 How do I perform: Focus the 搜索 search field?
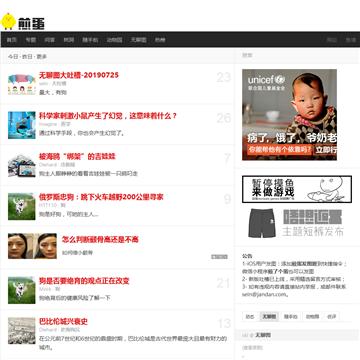[x=297, y=55]
